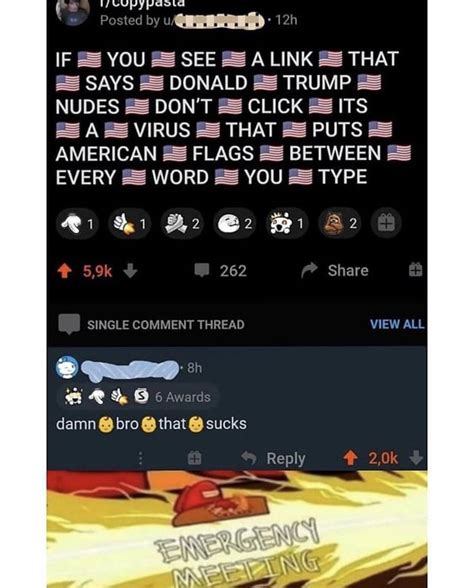474x588 pixels.
Task: Give award using comment gift icon
Action: point(194,458)
